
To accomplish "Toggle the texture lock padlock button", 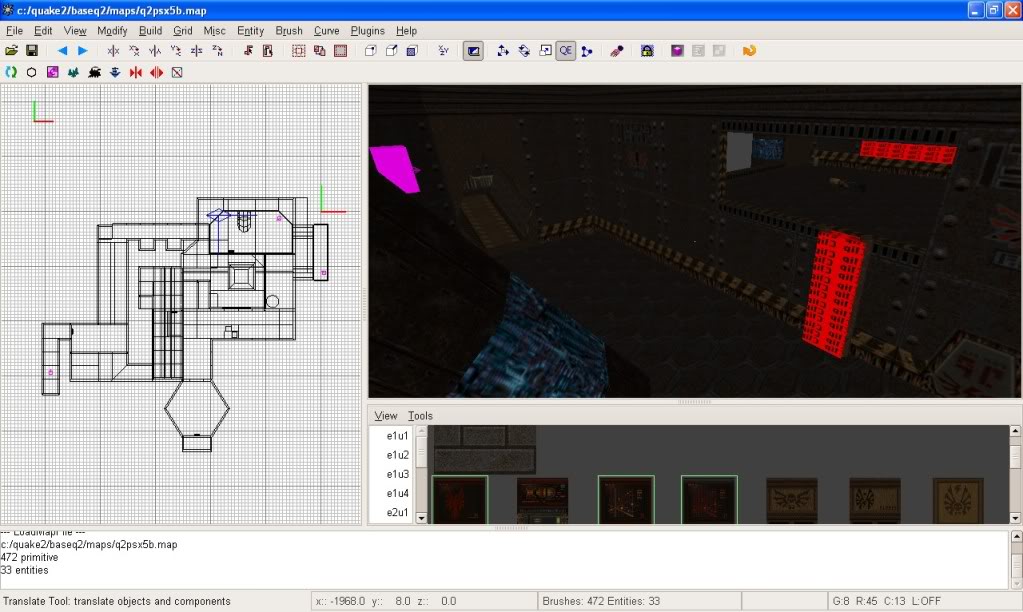I will (647, 50).
